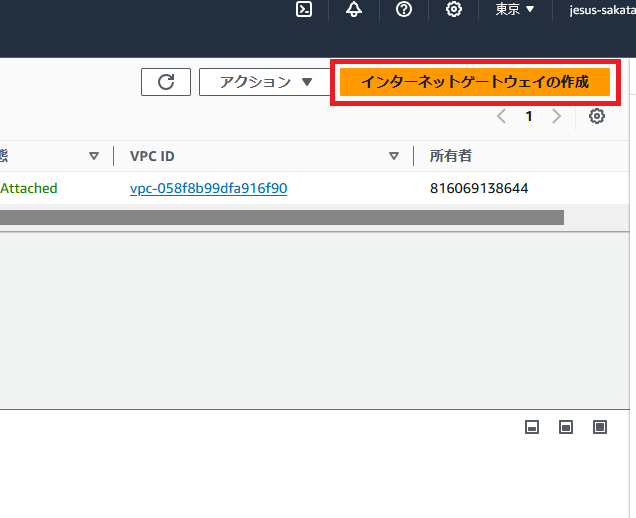The image size is (636, 518).
Task: Go to next page of results
Action: pyautogui.click(x=556, y=116)
